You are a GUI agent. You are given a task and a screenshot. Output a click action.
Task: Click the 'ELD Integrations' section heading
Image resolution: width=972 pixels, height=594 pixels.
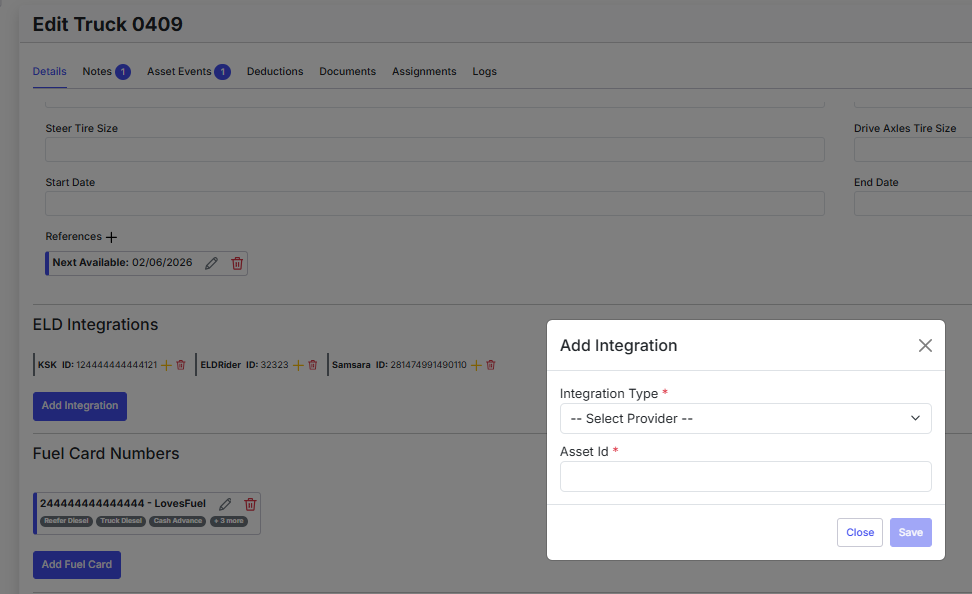[x=95, y=325]
